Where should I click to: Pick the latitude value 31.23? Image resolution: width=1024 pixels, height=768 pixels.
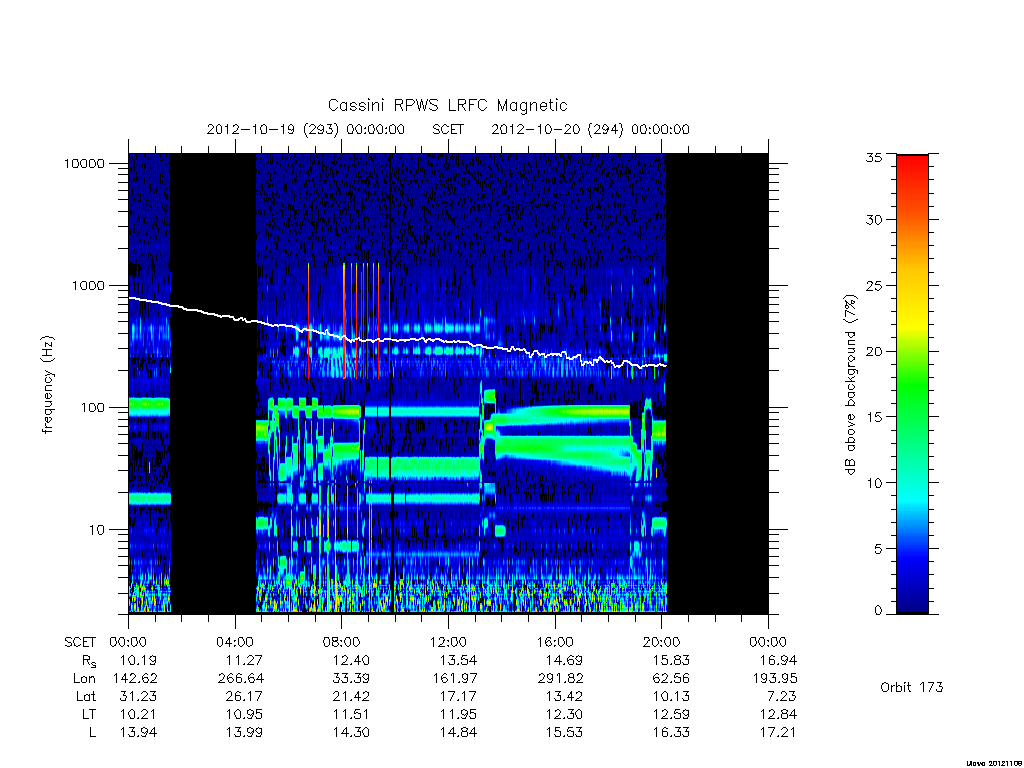coord(138,697)
